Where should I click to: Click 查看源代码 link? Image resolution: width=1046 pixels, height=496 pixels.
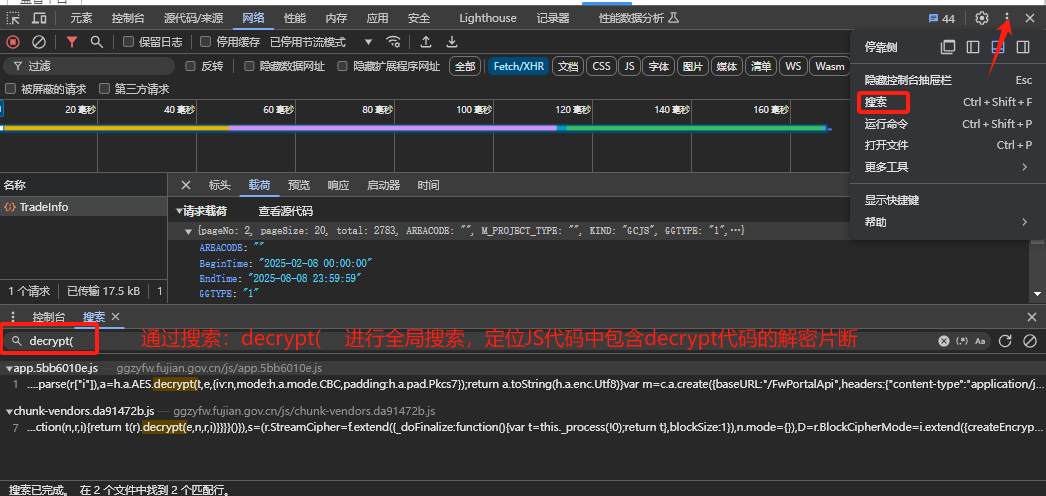coord(286,211)
